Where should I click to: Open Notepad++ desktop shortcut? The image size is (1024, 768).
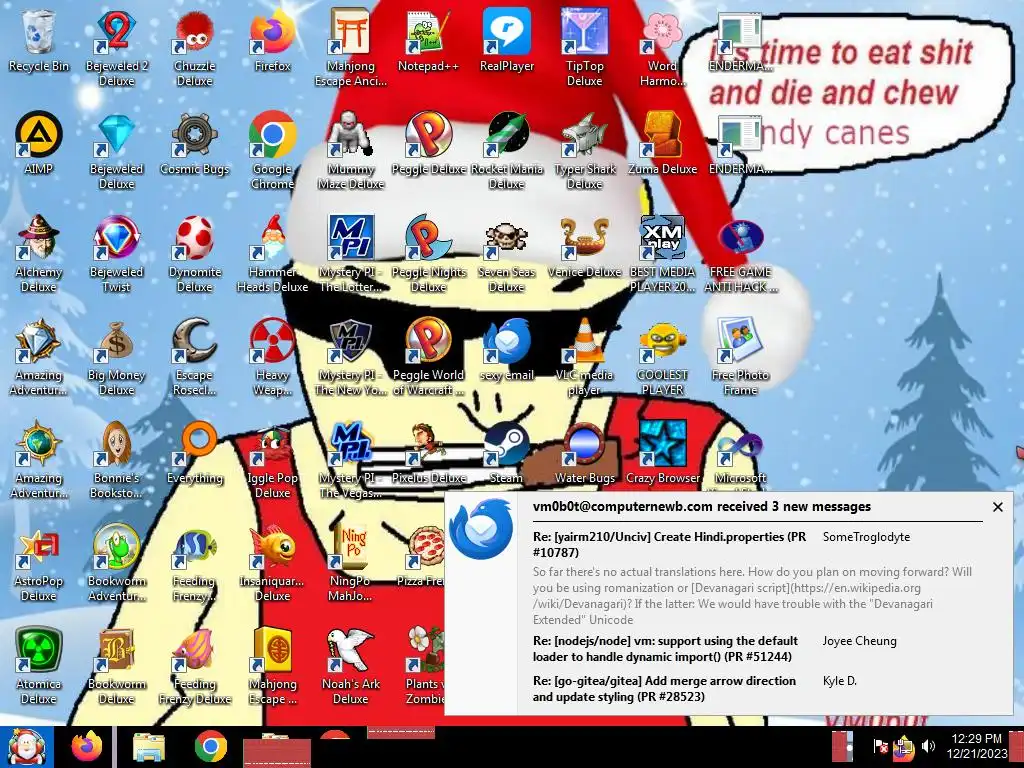point(428,40)
